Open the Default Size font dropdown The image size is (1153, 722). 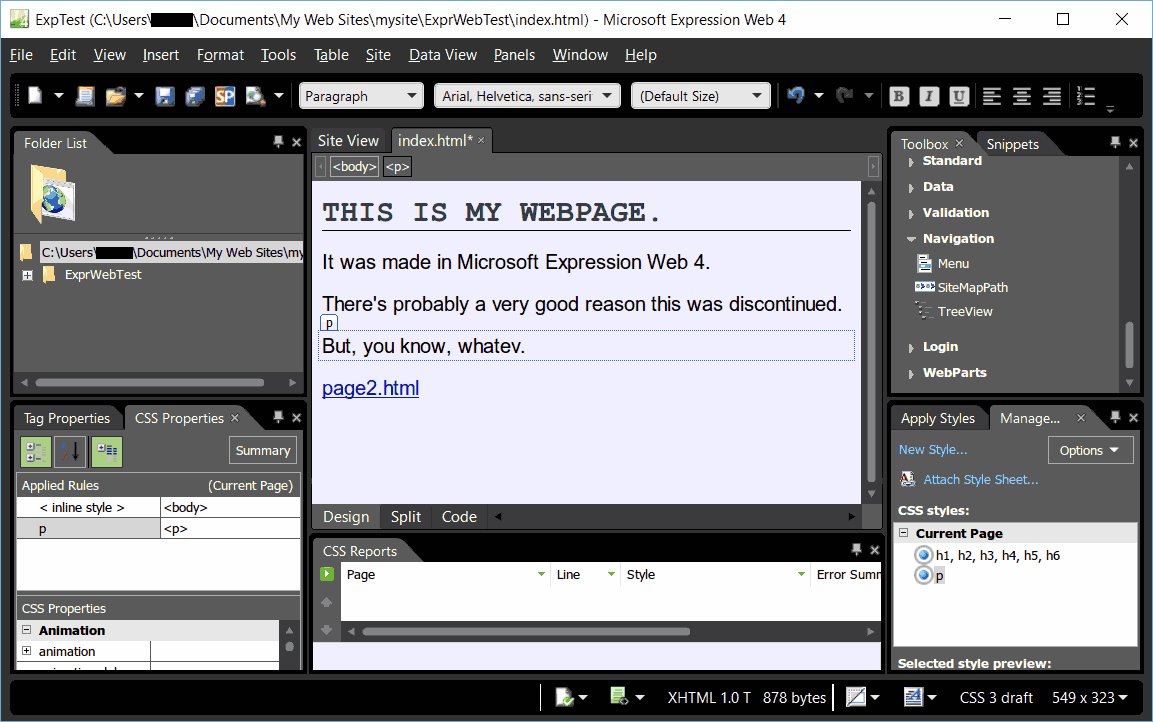click(x=701, y=96)
